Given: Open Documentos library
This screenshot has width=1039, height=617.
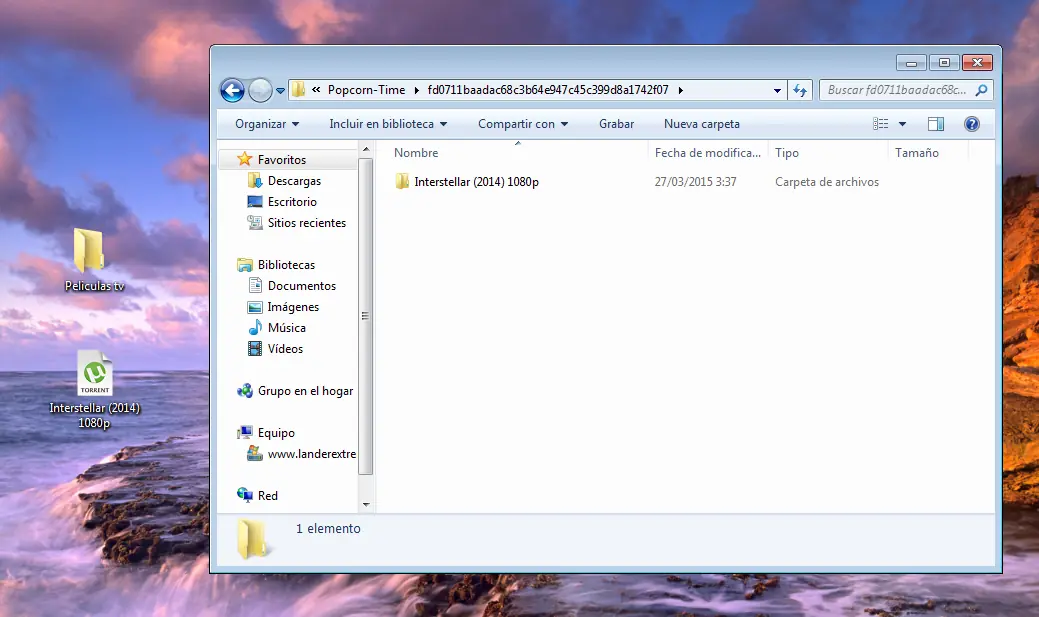Looking at the screenshot, I should (x=301, y=286).
